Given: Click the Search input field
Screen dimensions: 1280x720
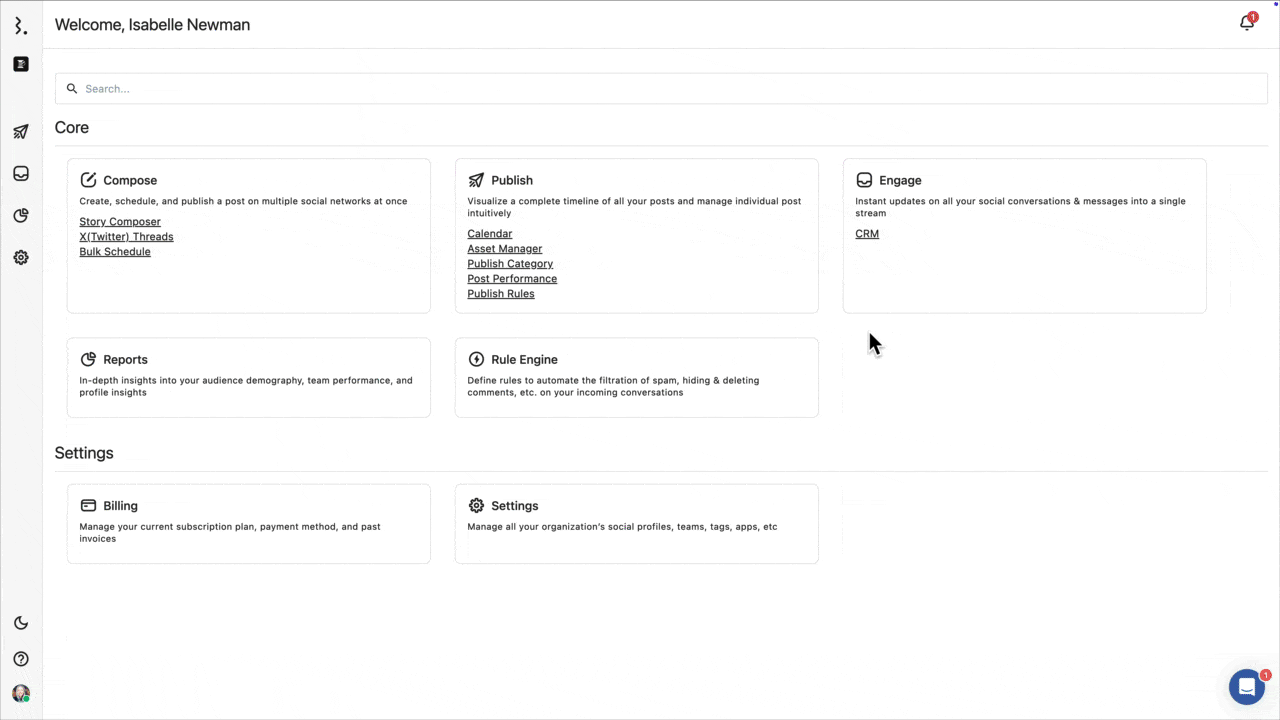Looking at the screenshot, I should 660,89.
